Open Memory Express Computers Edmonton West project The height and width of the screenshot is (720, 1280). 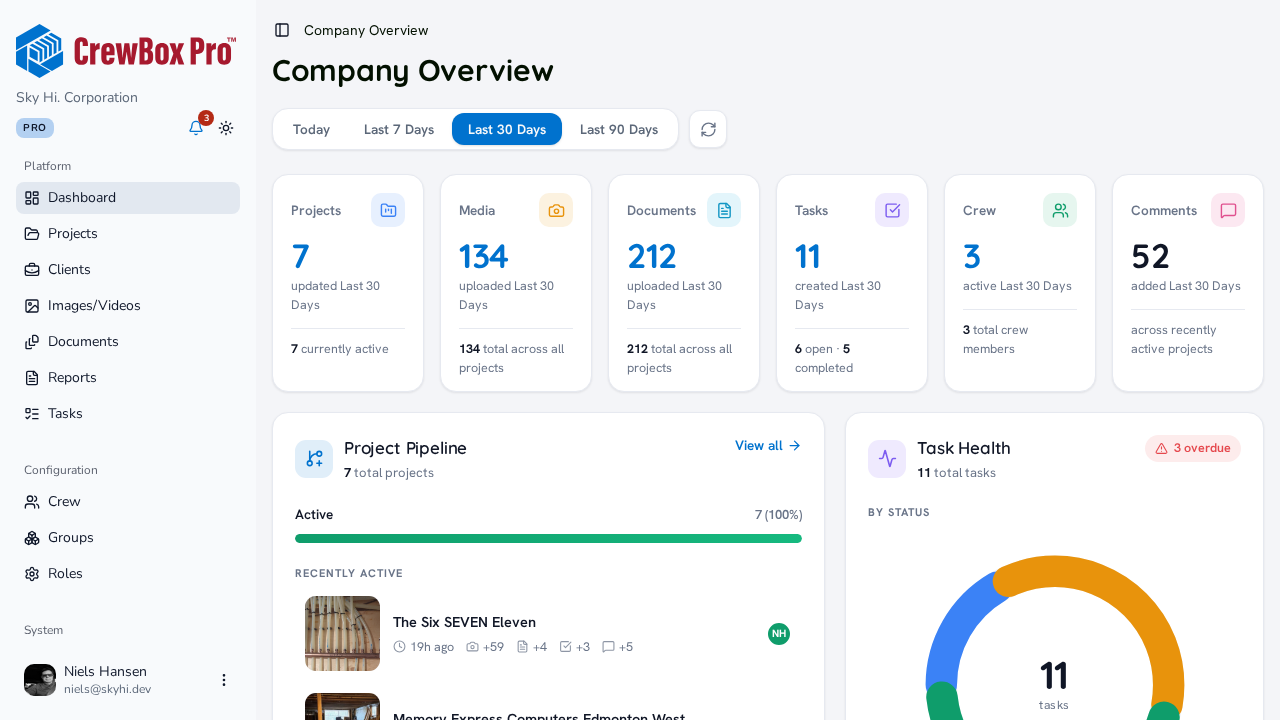[x=539, y=716]
